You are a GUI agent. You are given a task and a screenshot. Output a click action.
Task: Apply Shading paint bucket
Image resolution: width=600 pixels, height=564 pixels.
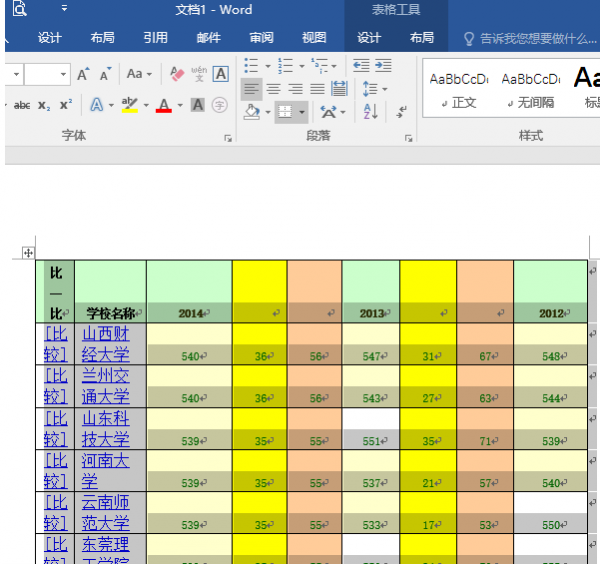[252, 112]
